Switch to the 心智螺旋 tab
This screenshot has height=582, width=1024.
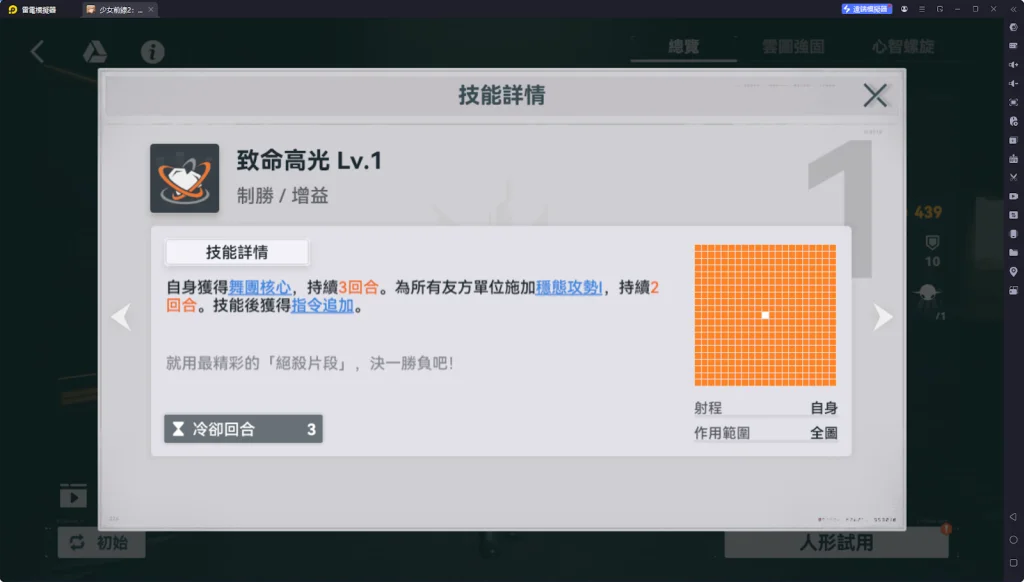point(903,47)
